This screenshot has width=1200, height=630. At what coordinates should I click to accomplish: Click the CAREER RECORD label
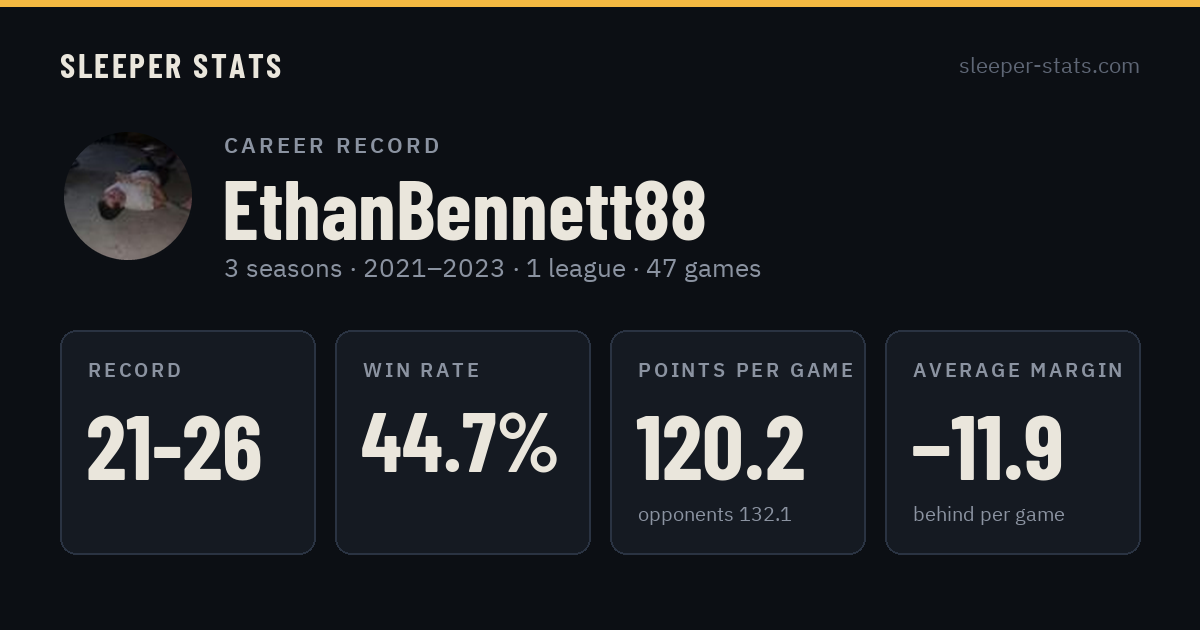332,146
